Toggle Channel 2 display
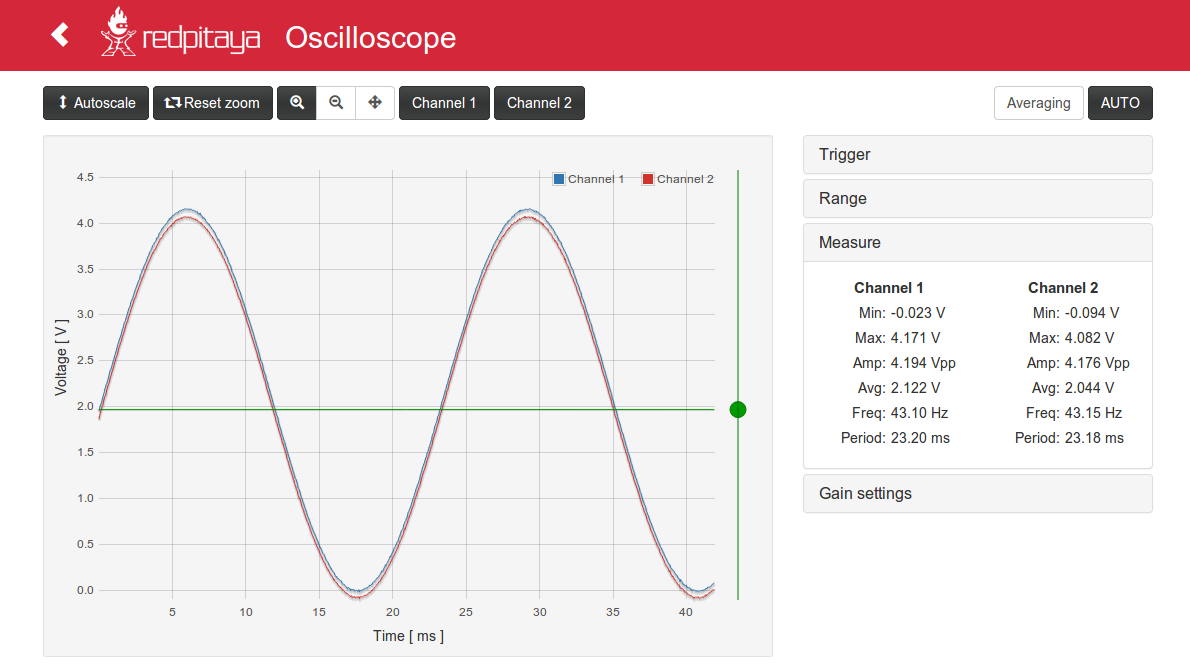 click(x=539, y=103)
